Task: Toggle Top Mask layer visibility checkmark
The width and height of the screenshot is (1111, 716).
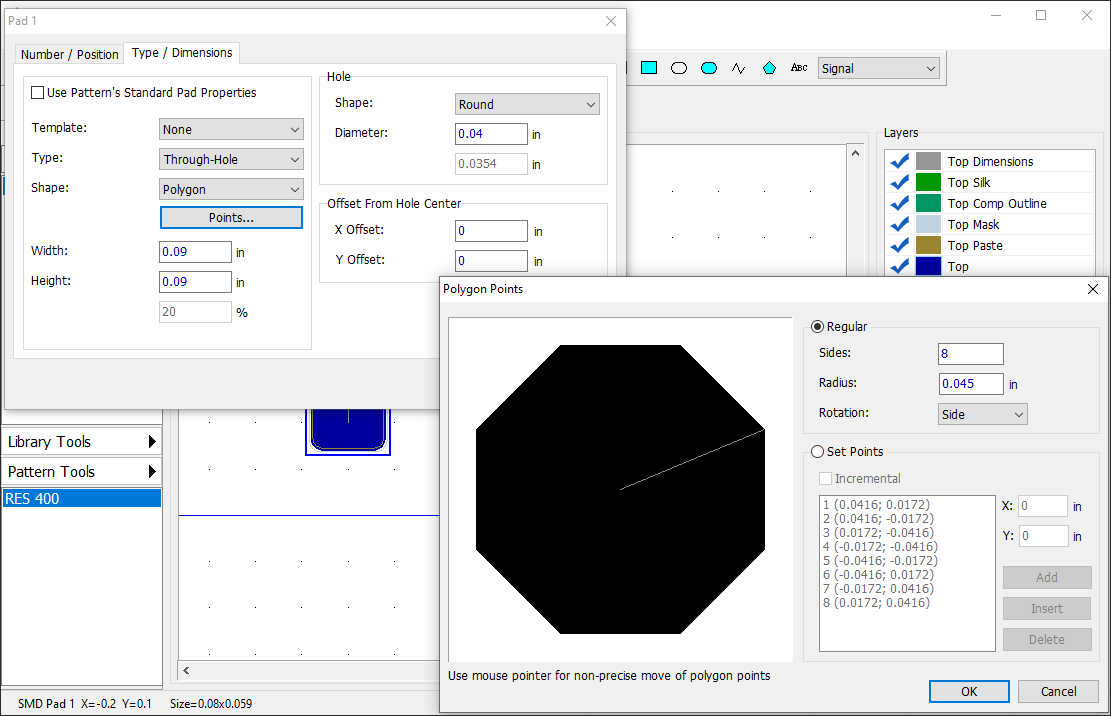Action: (900, 225)
